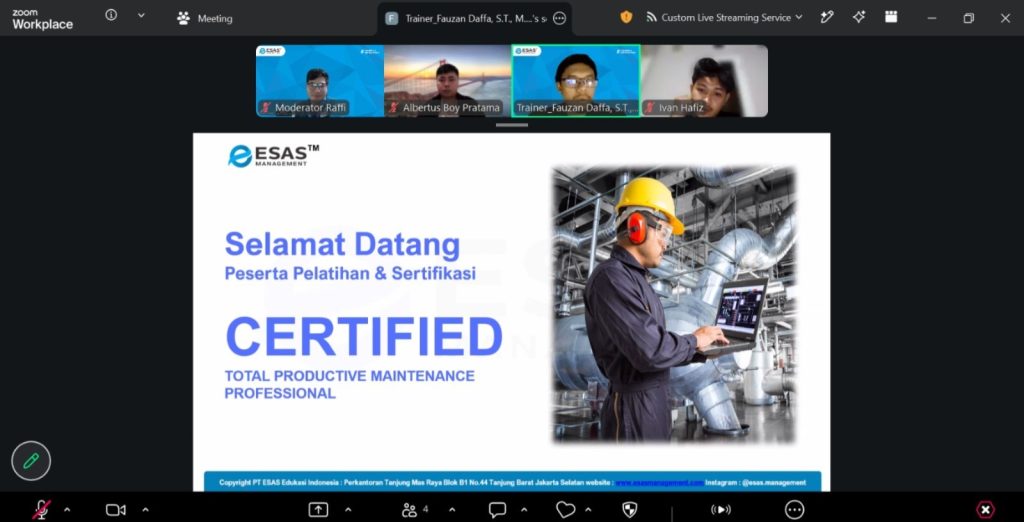
Task: Expand the chevron beside meeting info
Action: (x=141, y=16)
